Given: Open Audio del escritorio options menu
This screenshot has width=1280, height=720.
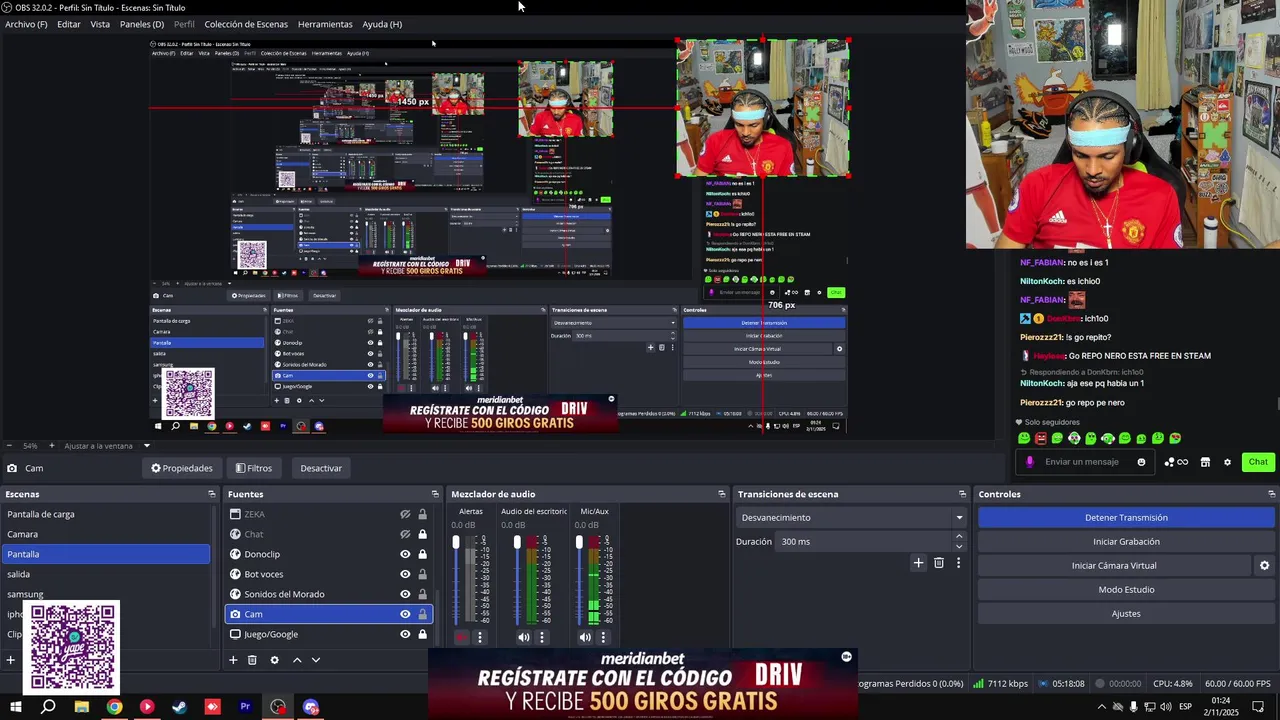Looking at the screenshot, I should click(x=542, y=637).
